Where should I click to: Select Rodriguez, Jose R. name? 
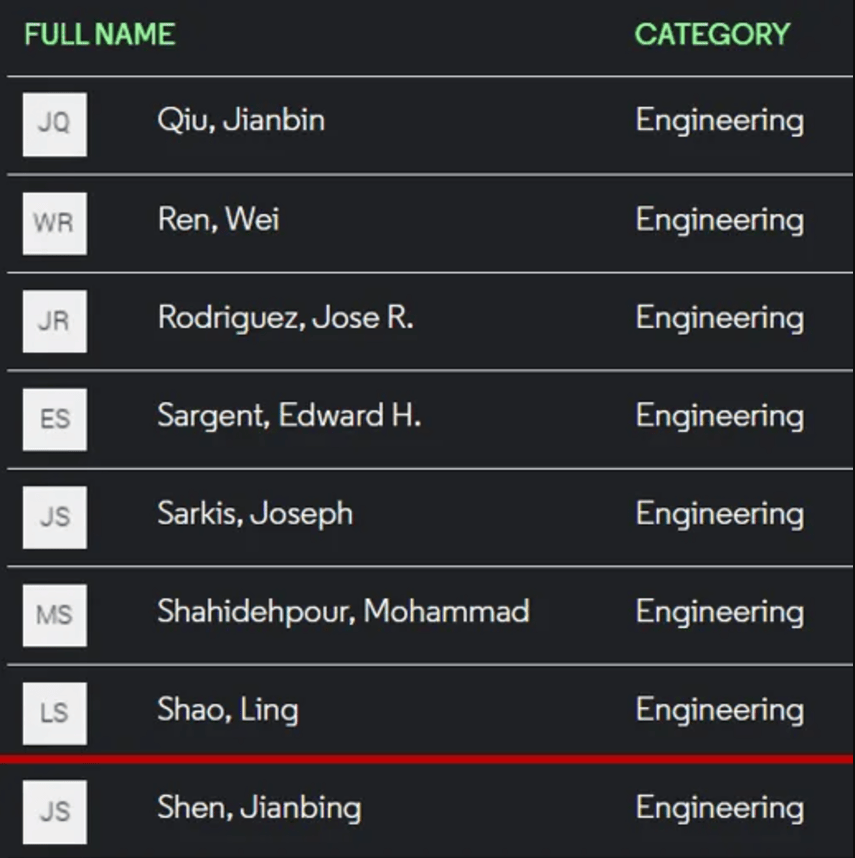click(x=285, y=317)
